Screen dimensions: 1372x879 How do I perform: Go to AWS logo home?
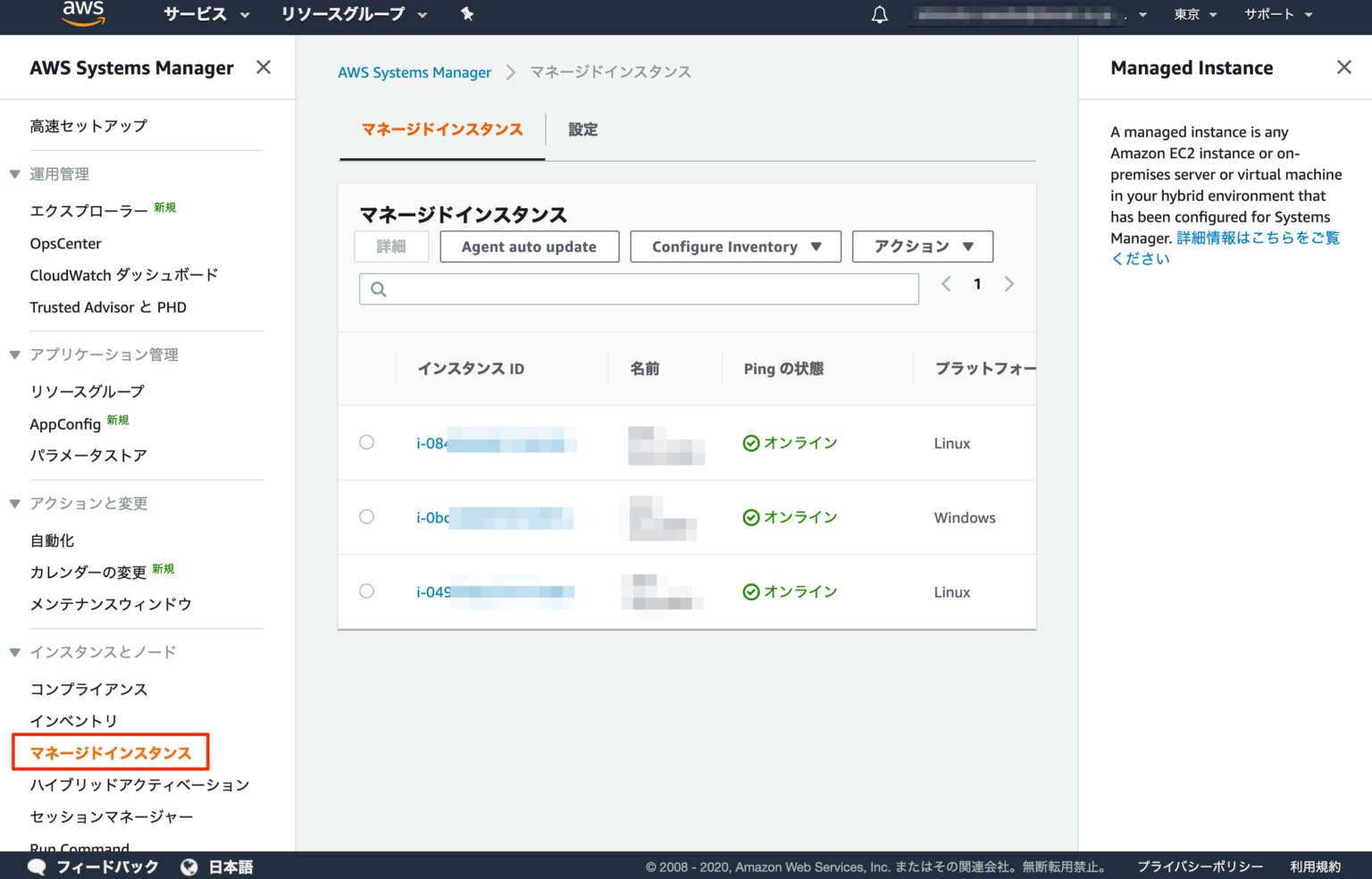(83, 13)
